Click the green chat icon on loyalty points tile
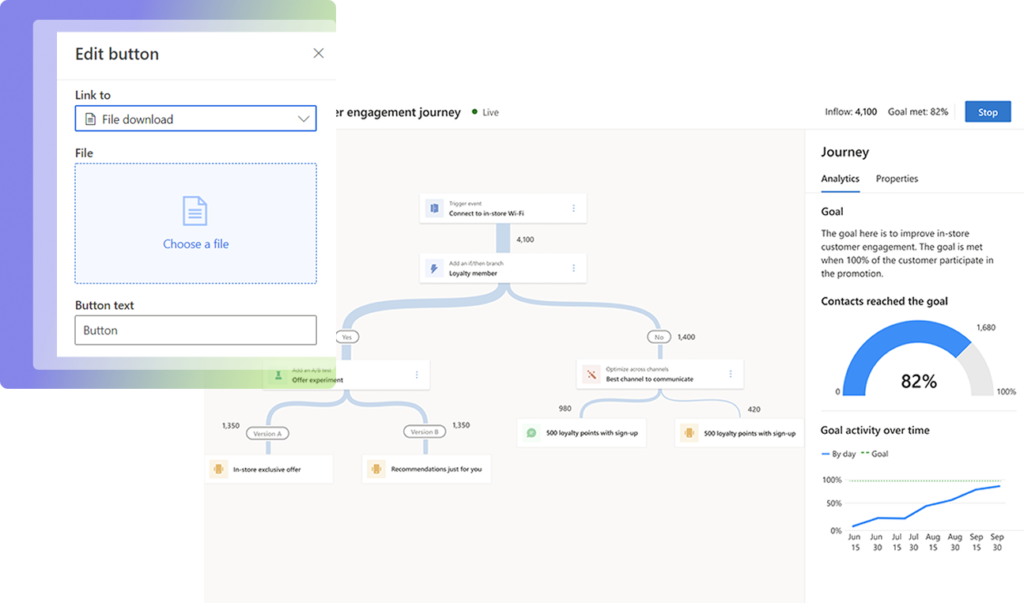This screenshot has height=603, width=1024. [532, 433]
